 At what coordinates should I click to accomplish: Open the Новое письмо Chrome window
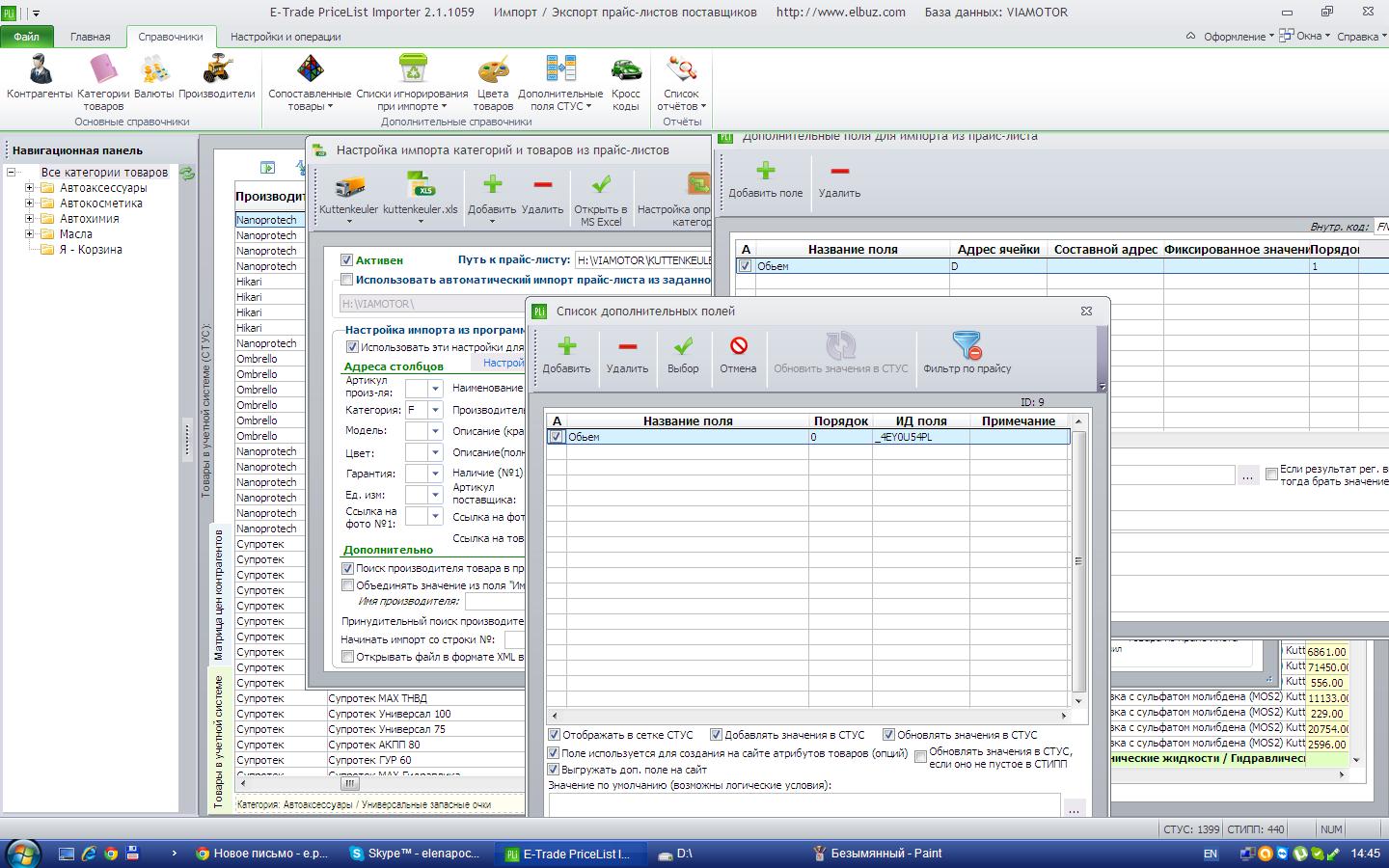(x=262, y=854)
